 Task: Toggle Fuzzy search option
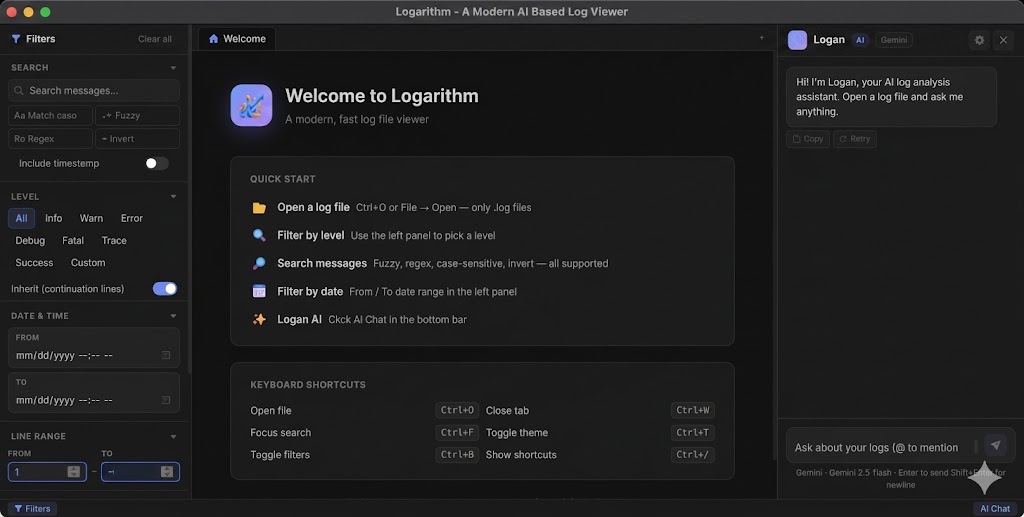pyautogui.click(x=137, y=116)
